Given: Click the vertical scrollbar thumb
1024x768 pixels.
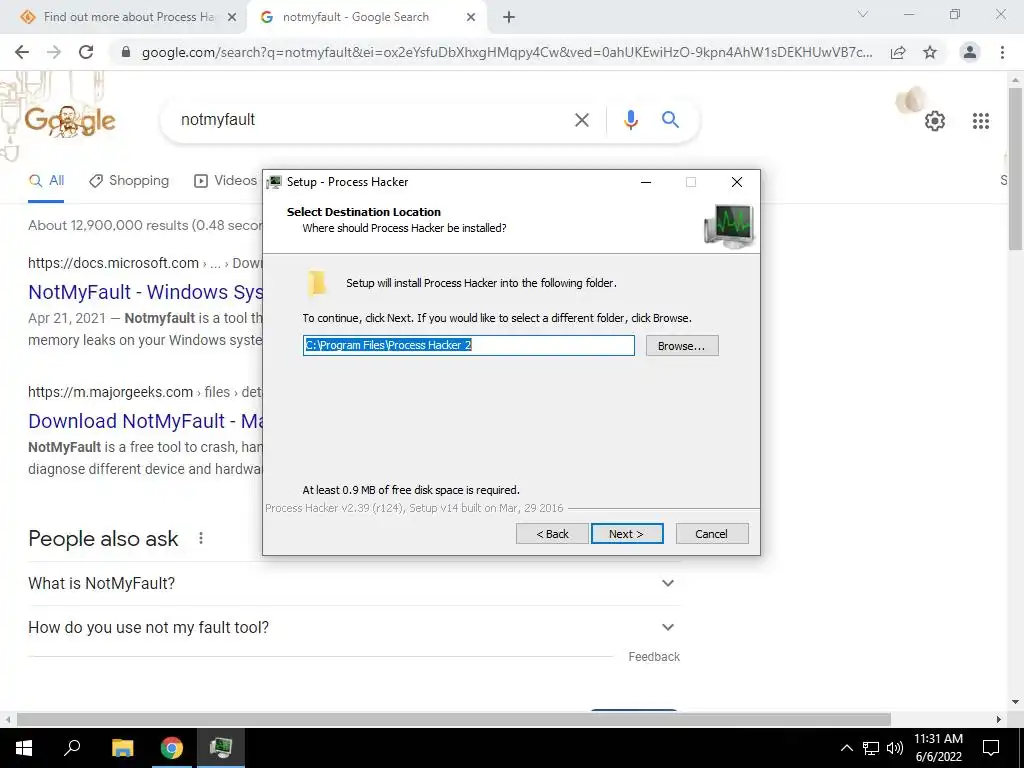Looking at the screenshot, I should pyautogui.click(x=1015, y=167).
